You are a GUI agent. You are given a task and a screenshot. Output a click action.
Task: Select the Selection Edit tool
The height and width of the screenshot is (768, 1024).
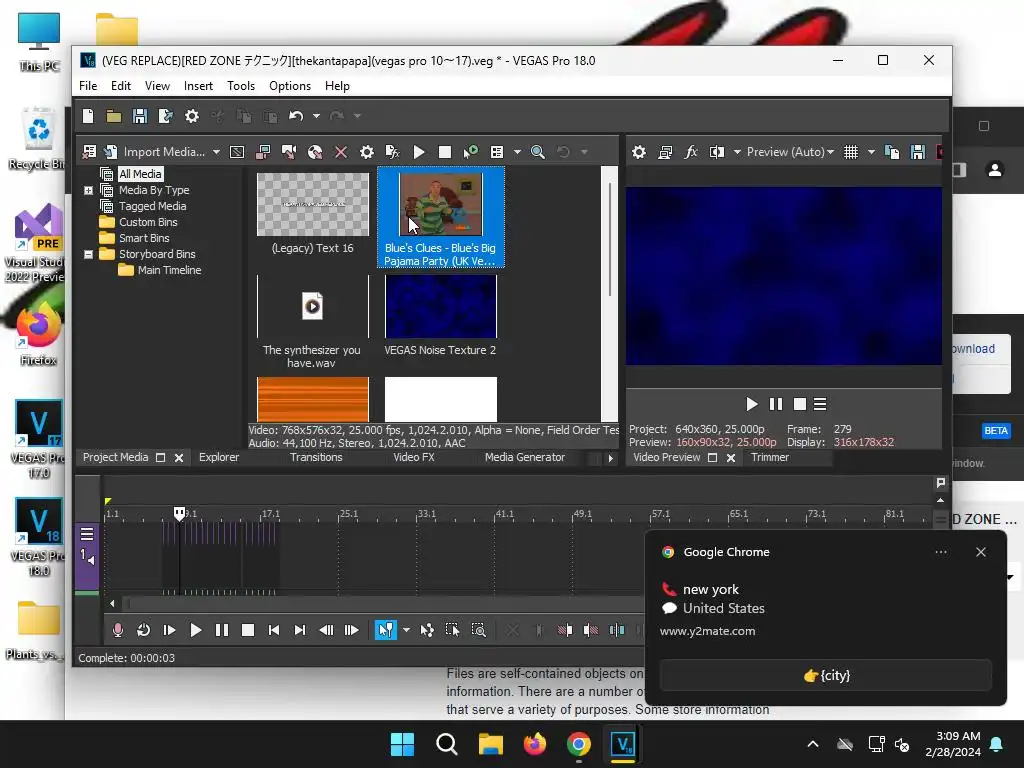452,630
